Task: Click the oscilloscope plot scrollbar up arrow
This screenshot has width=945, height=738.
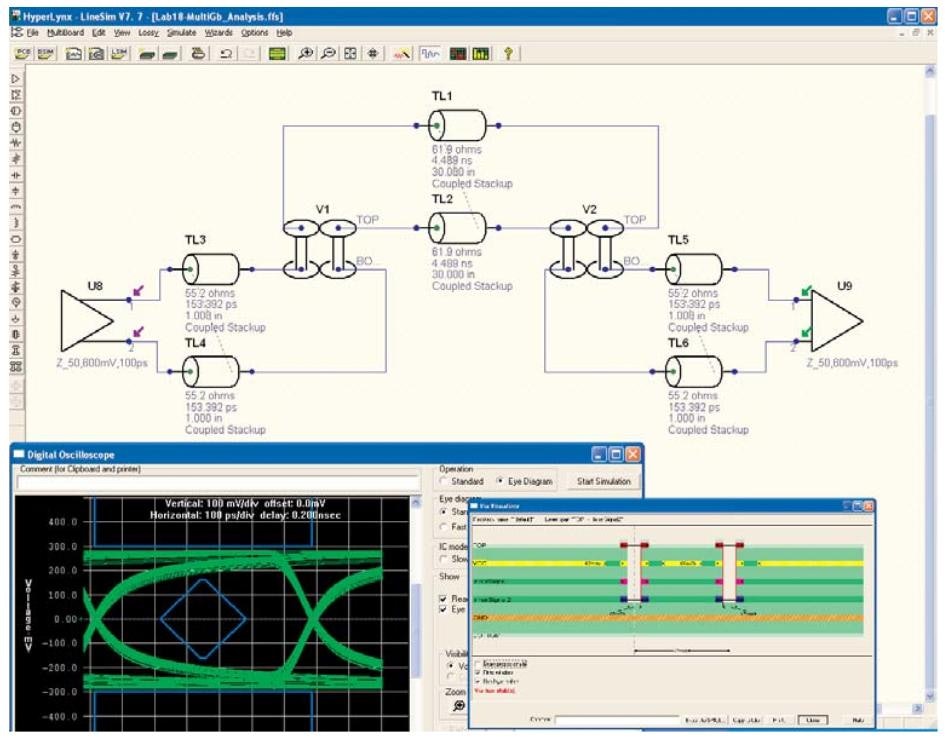Action: tap(416, 502)
